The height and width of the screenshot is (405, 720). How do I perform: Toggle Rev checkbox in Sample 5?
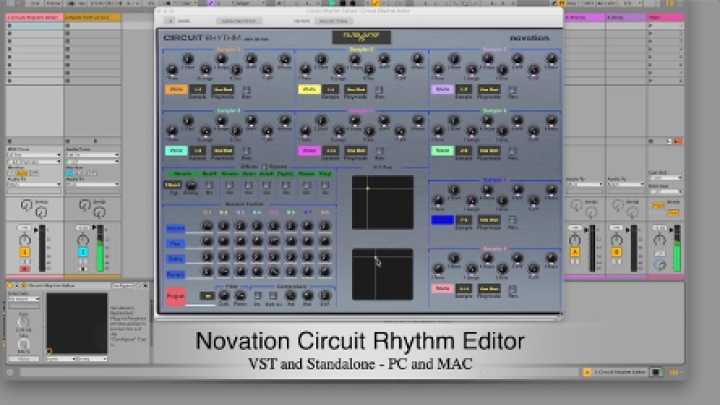pos(379,151)
